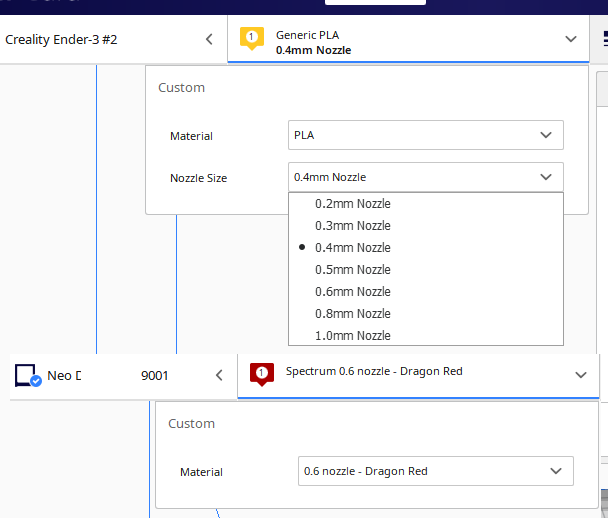Viewport: 608px width, 518px height.
Task: Select 0.6mm Nozzle from the list
Action: (426, 292)
